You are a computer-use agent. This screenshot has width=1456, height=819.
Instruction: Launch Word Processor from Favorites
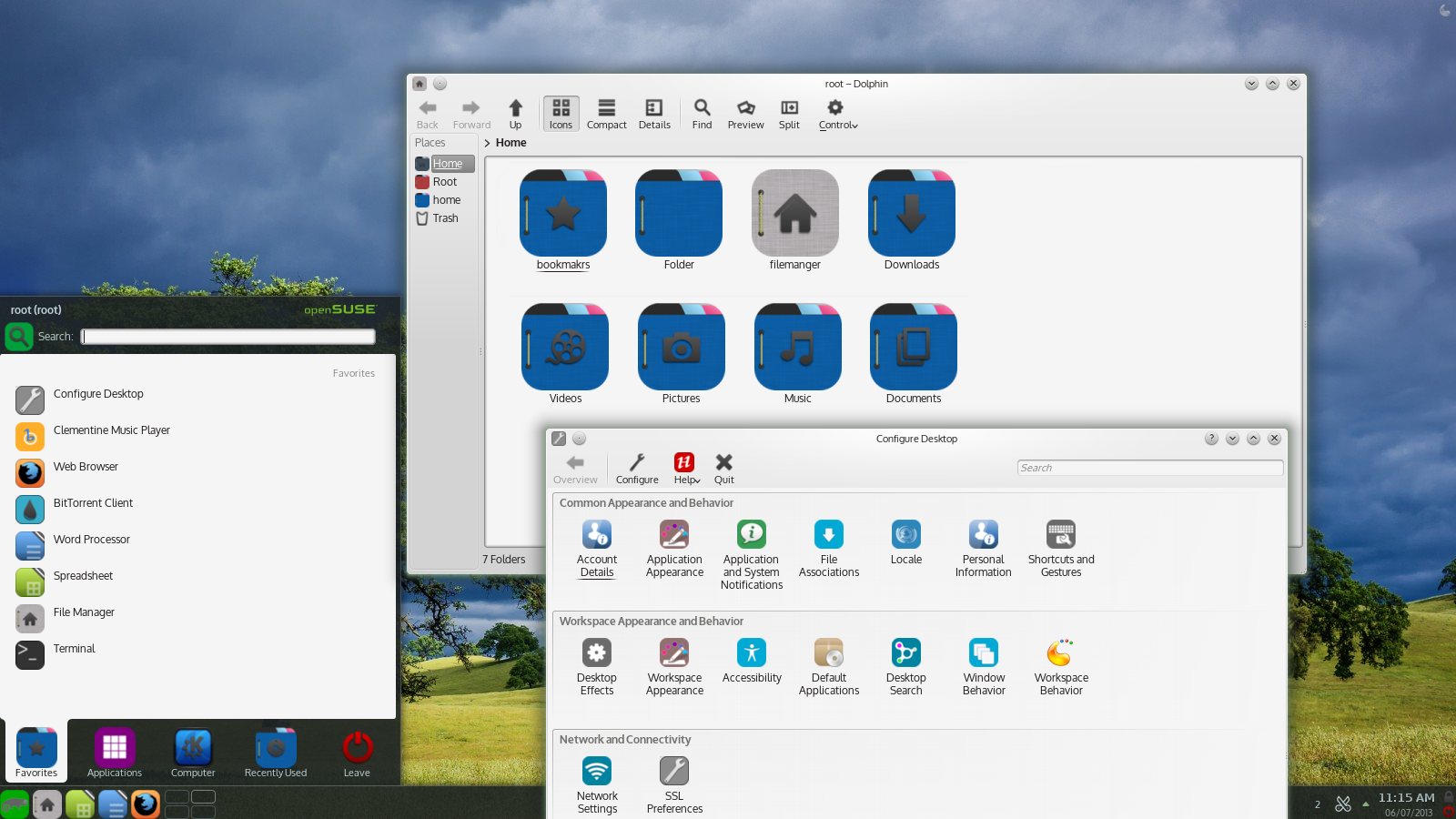(198, 546)
